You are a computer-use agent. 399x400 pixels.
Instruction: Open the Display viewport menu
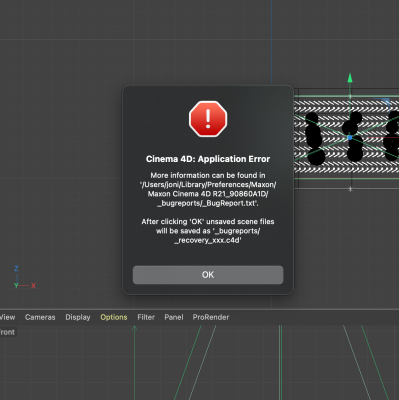click(78, 317)
